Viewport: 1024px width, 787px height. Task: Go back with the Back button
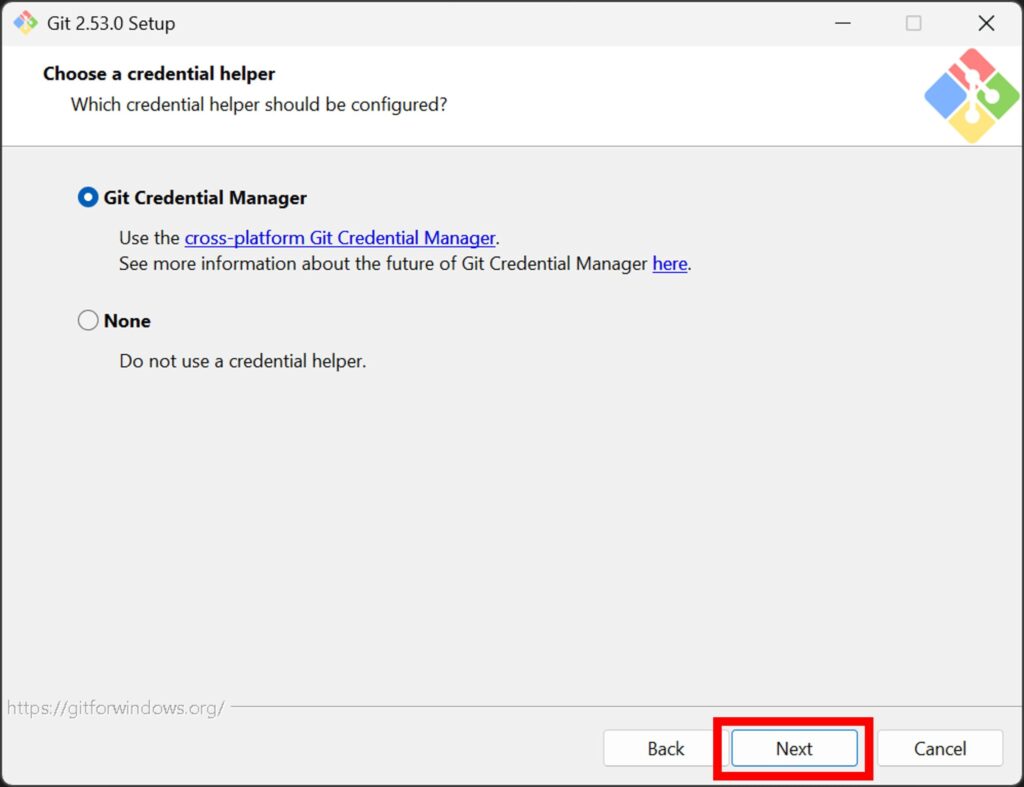pyautogui.click(x=665, y=749)
